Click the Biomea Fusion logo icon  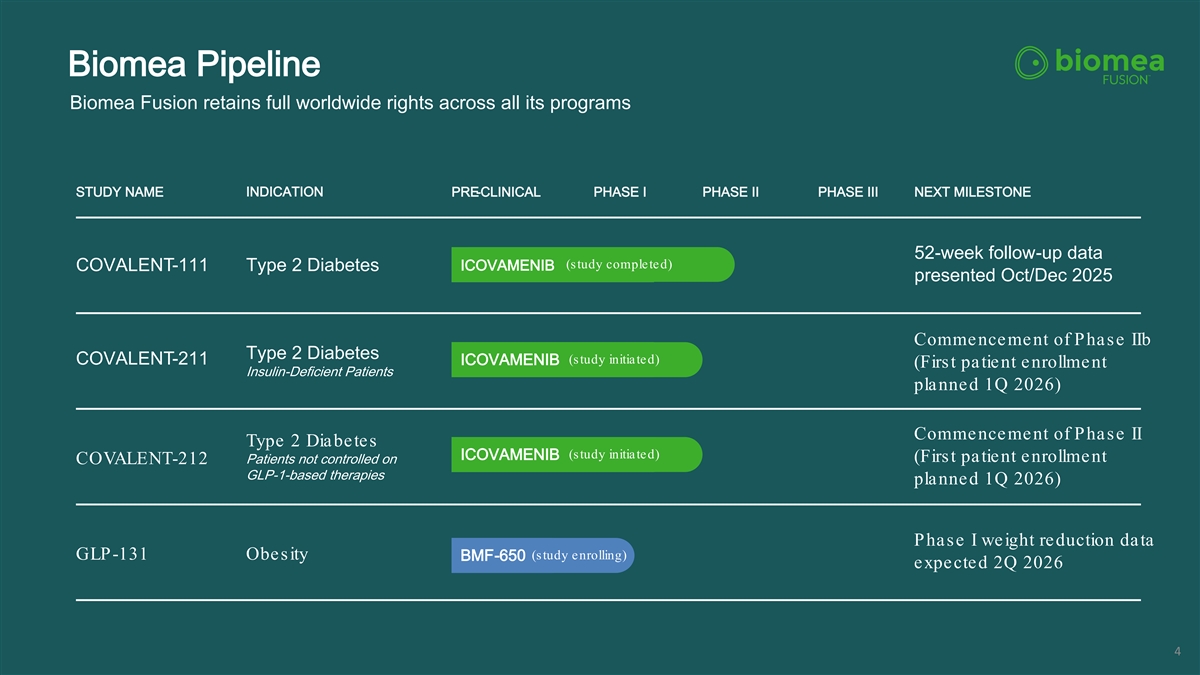click(1031, 63)
